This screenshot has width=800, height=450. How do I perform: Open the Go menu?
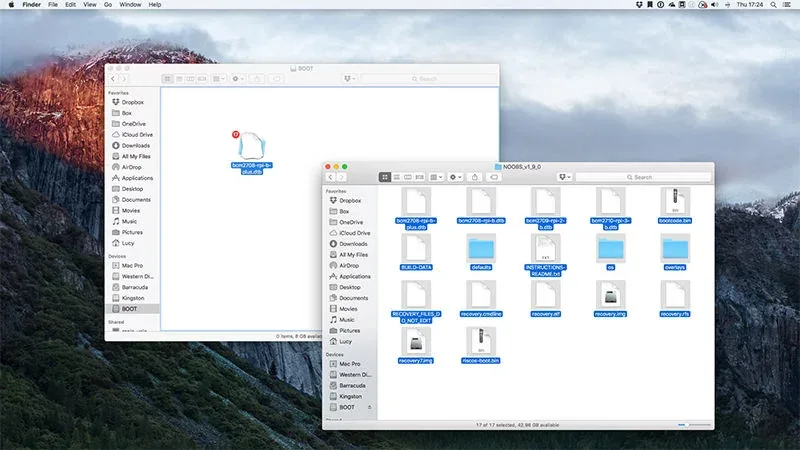coord(108,5)
